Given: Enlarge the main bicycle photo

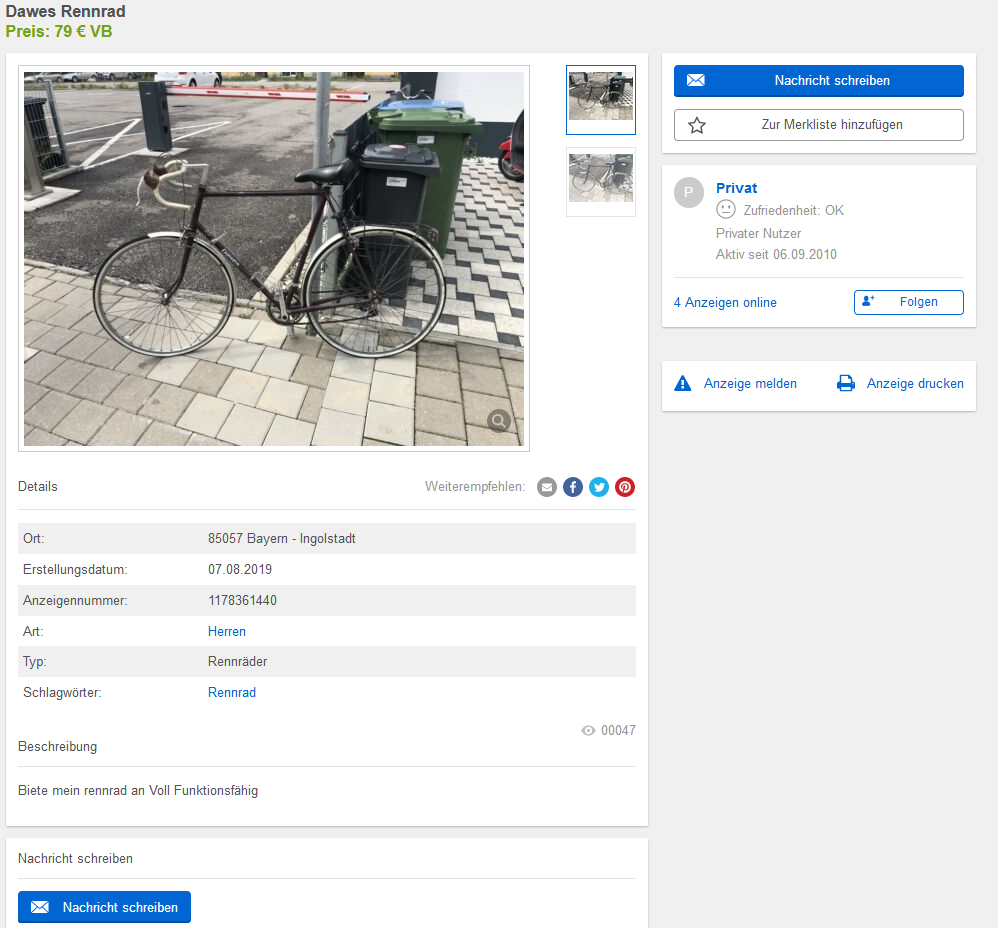Looking at the screenshot, I should (273, 258).
